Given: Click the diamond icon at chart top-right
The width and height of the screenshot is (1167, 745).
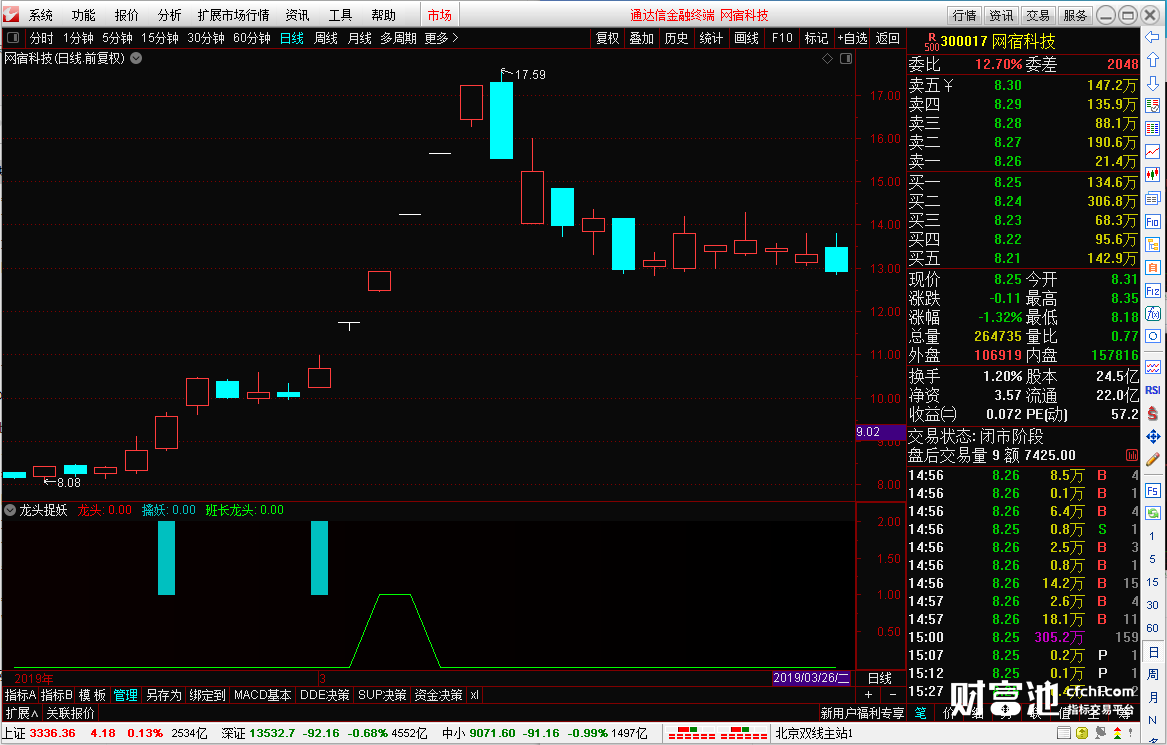Looking at the screenshot, I should 827,58.
